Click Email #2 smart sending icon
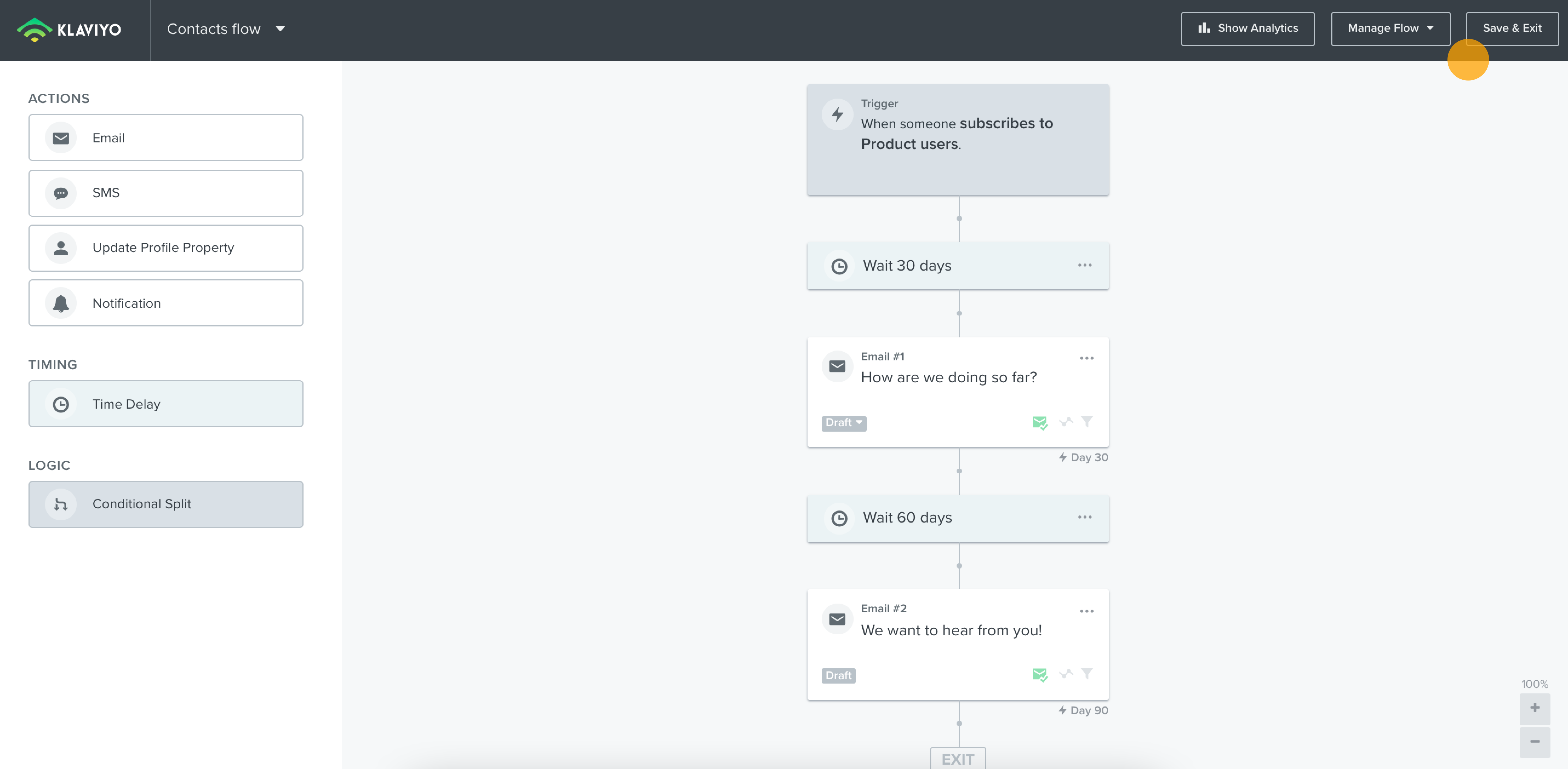This screenshot has width=1568, height=769. pos(1040,675)
